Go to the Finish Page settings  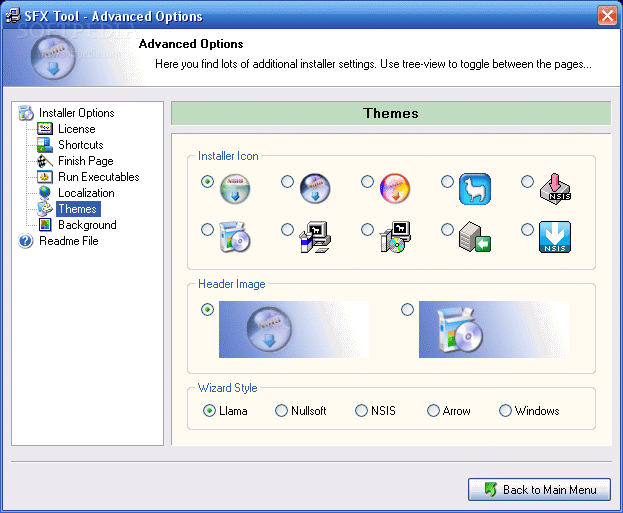coord(86,161)
